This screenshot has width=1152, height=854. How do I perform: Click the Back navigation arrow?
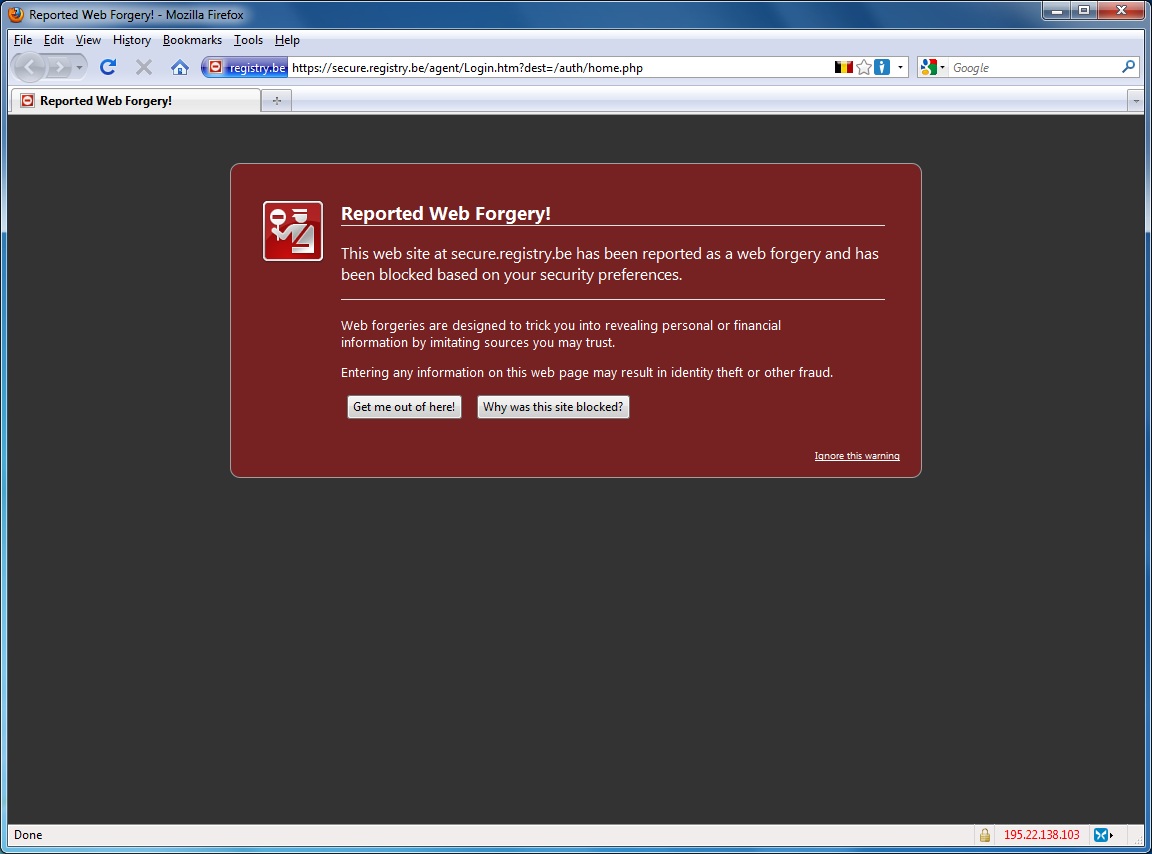click(x=30, y=67)
